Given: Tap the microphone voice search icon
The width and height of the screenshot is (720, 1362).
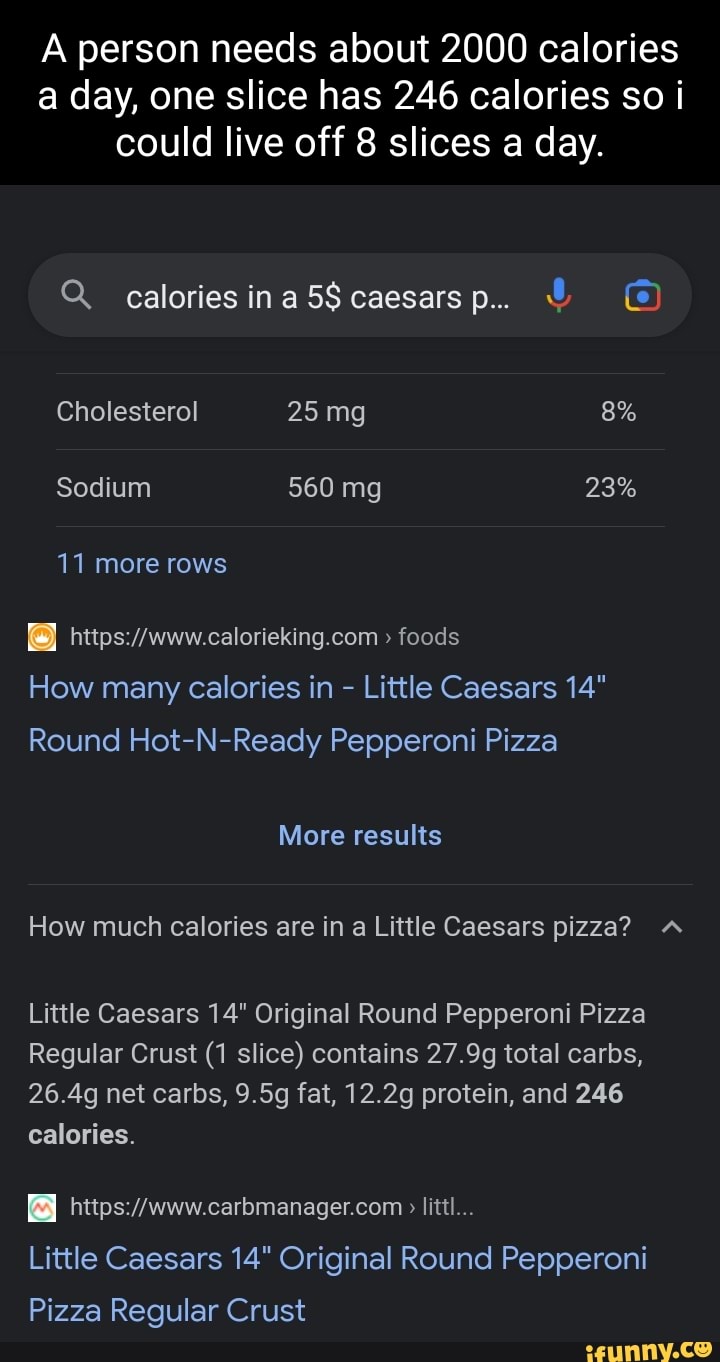Looking at the screenshot, I should click(x=560, y=296).
